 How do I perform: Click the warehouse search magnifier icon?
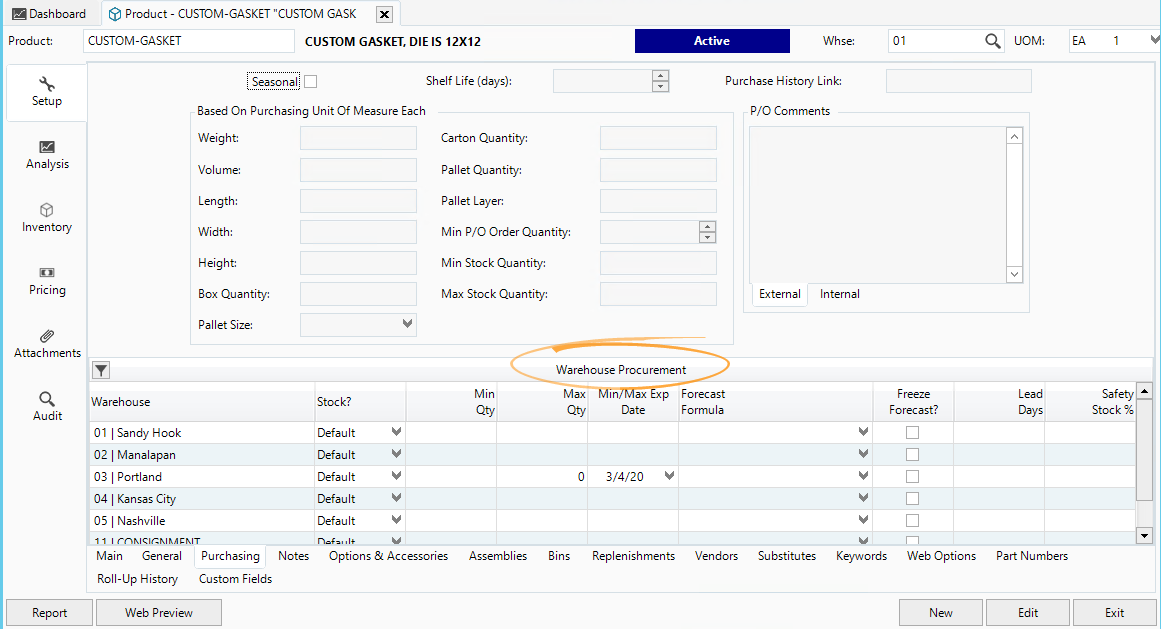tap(992, 41)
